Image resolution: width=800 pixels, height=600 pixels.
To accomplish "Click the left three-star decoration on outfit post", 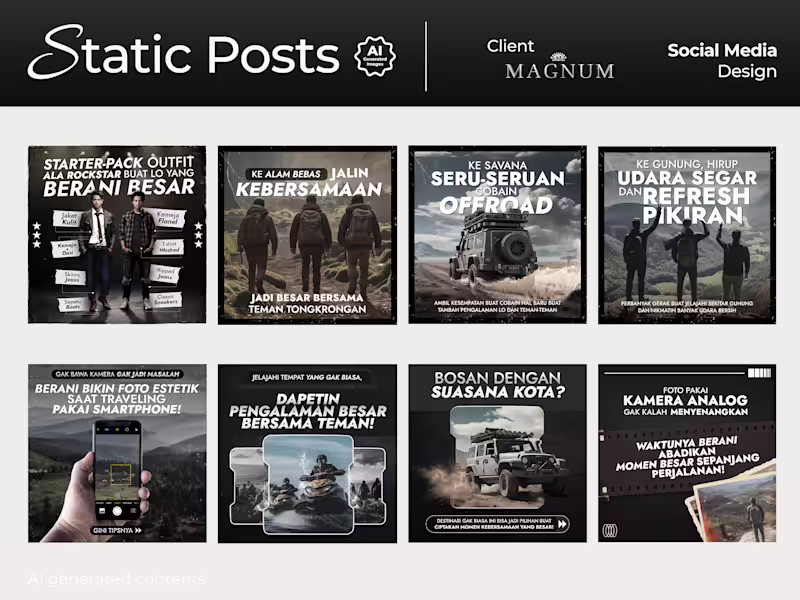I will (x=37, y=235).
